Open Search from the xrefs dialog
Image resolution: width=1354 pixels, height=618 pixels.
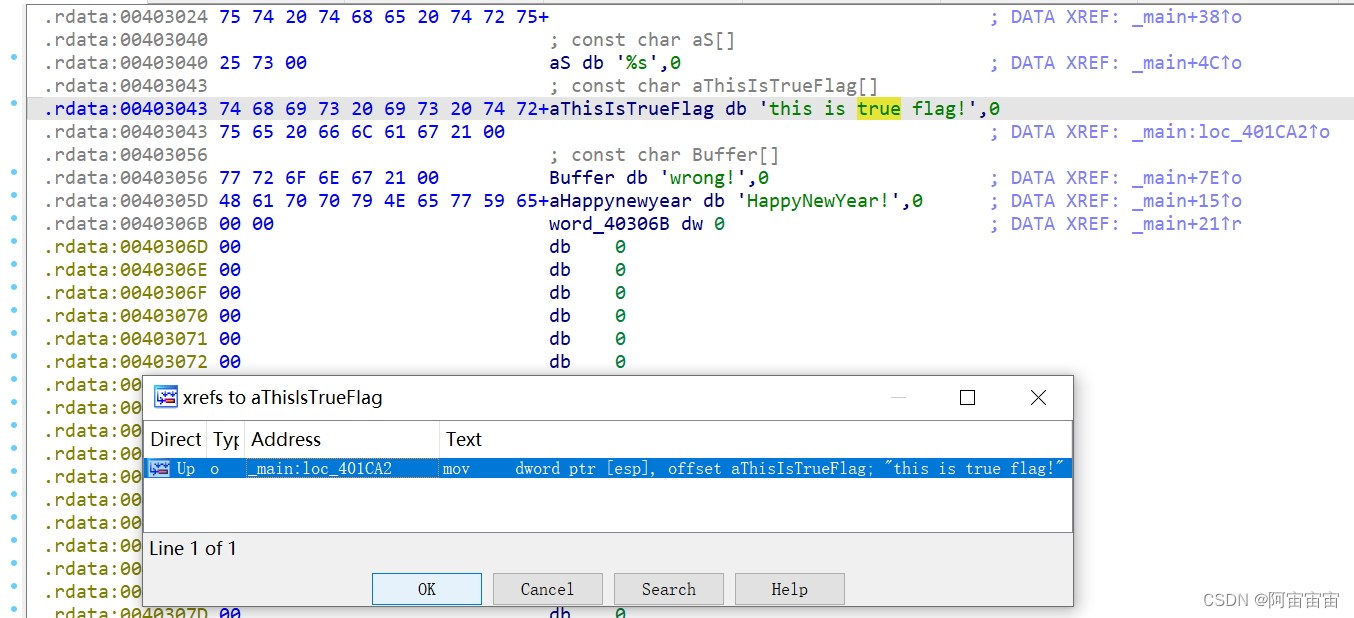click(x=668, y=589)
